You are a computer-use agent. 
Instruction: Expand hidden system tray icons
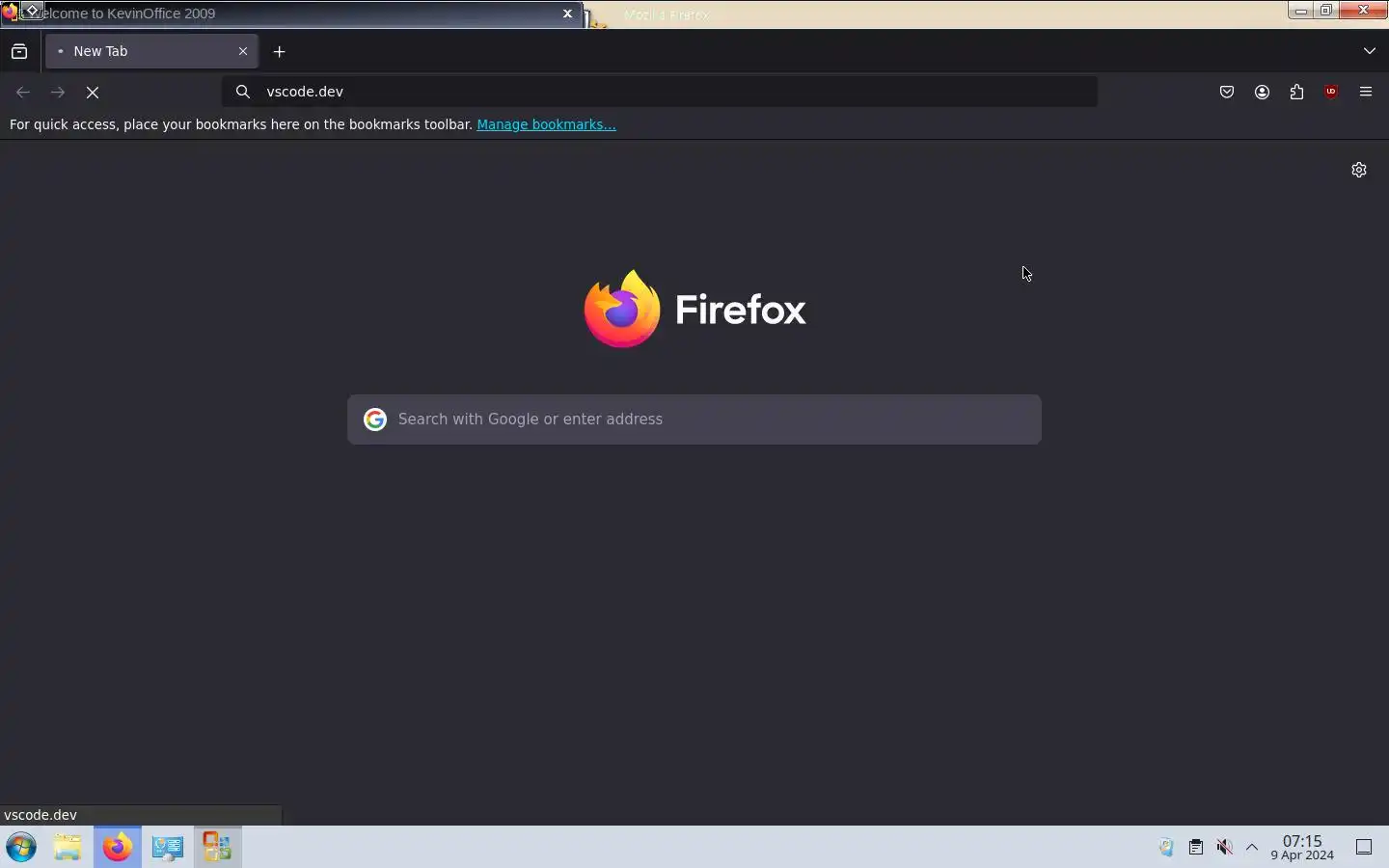pos(1253,848)
